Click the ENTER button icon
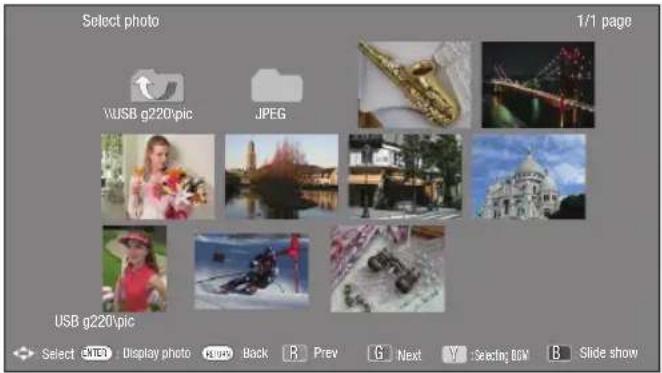This screenshot has width=662, height=373. coord(96,353)
